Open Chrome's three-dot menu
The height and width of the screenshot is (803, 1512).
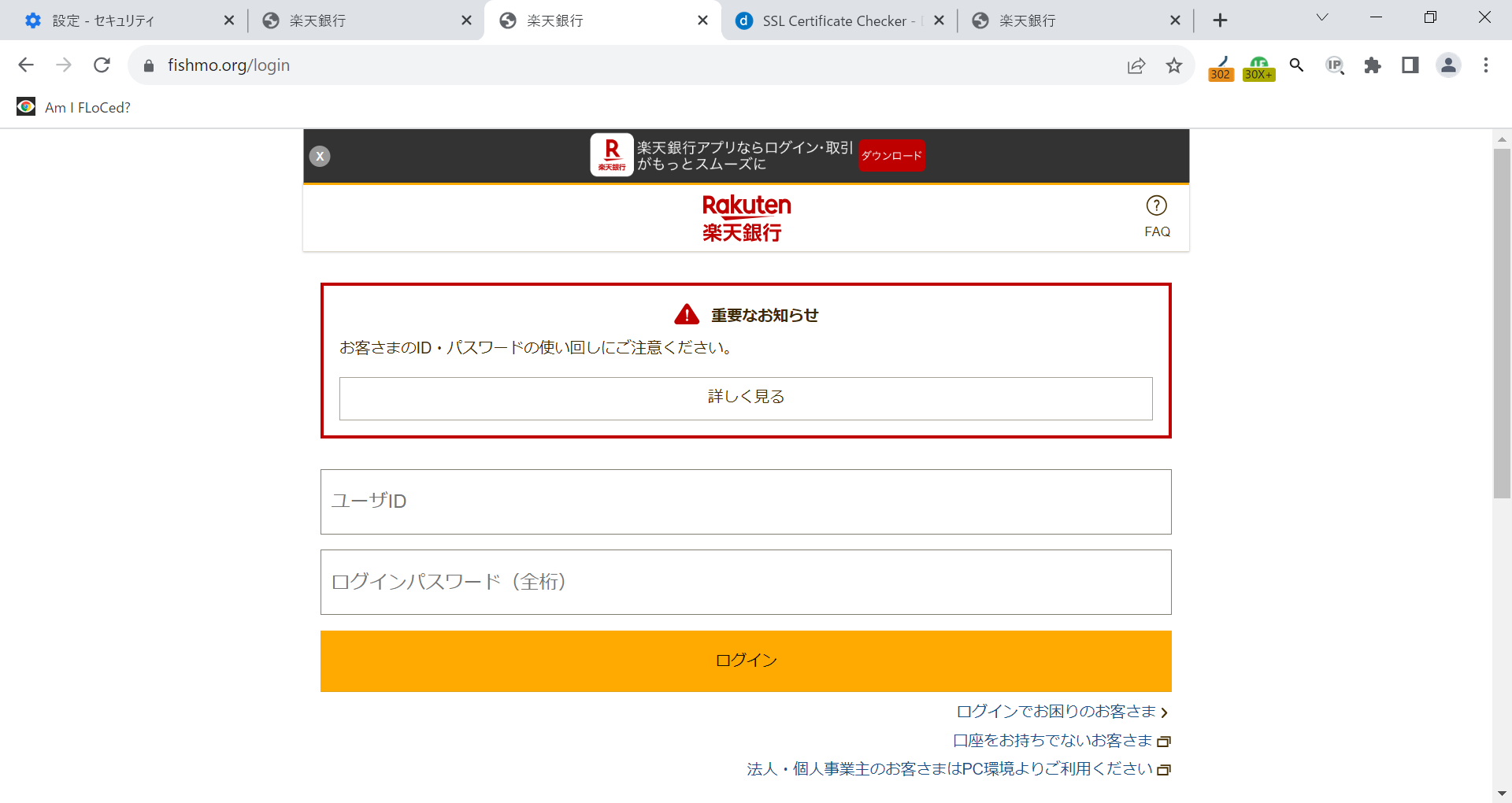[x=1486, y=65]
